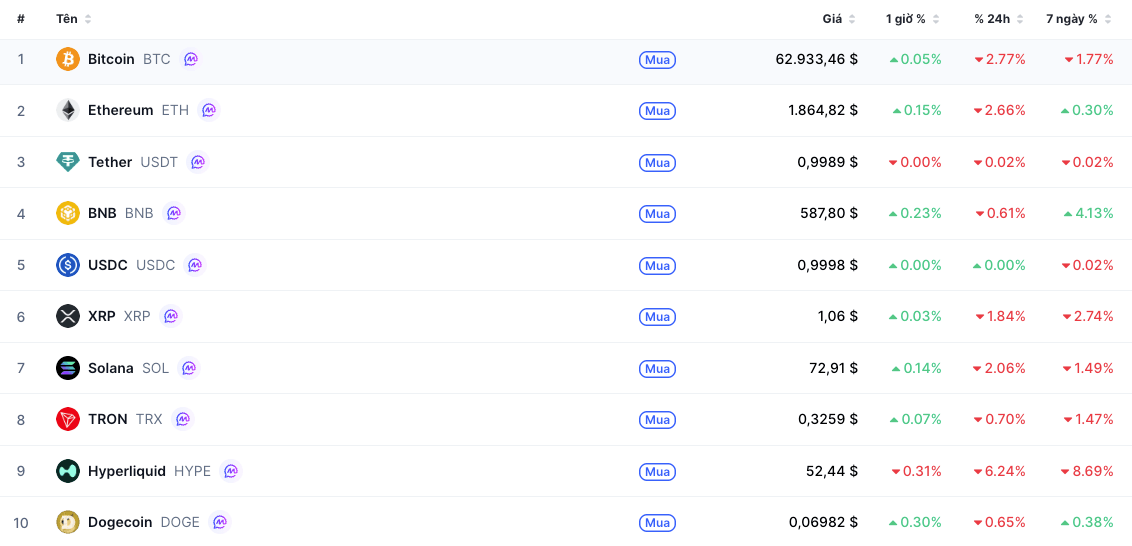Click the Hyperliquid price 52,44 $

pos(832,471)
